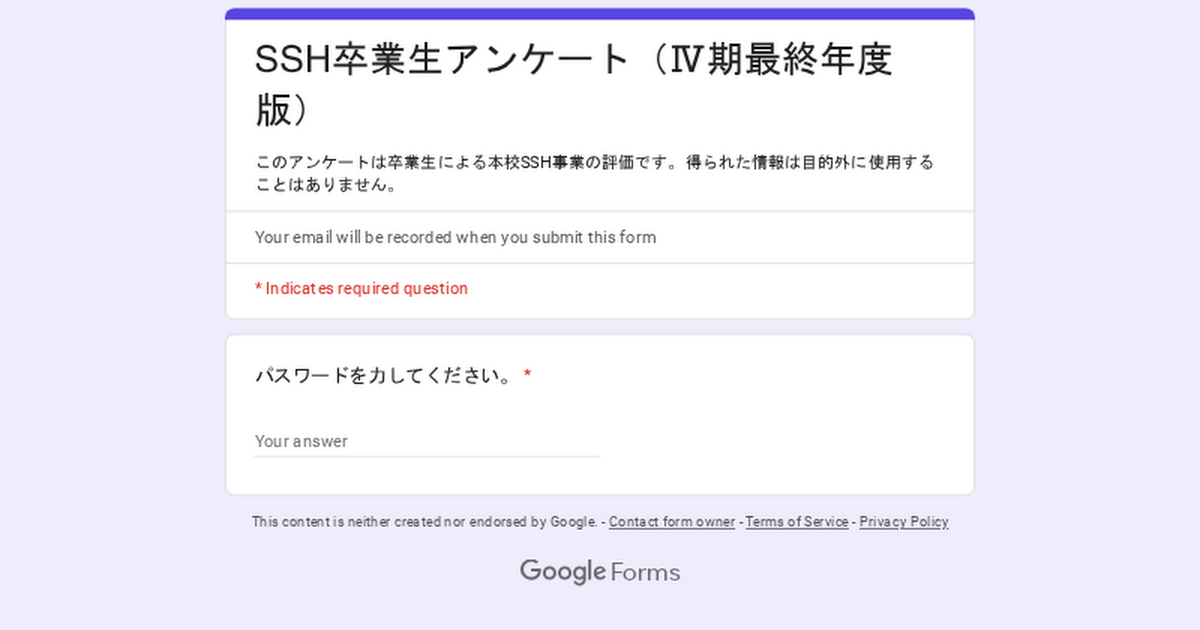Screen dimensions: 1200x630
Task: Open the 'Terms of Service' link
Action: (x=797, y=522)
